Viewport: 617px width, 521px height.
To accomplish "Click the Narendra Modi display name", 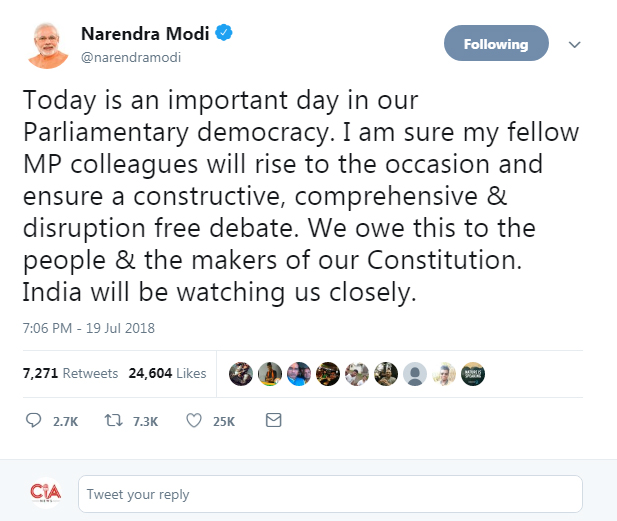I will (145, 33).
